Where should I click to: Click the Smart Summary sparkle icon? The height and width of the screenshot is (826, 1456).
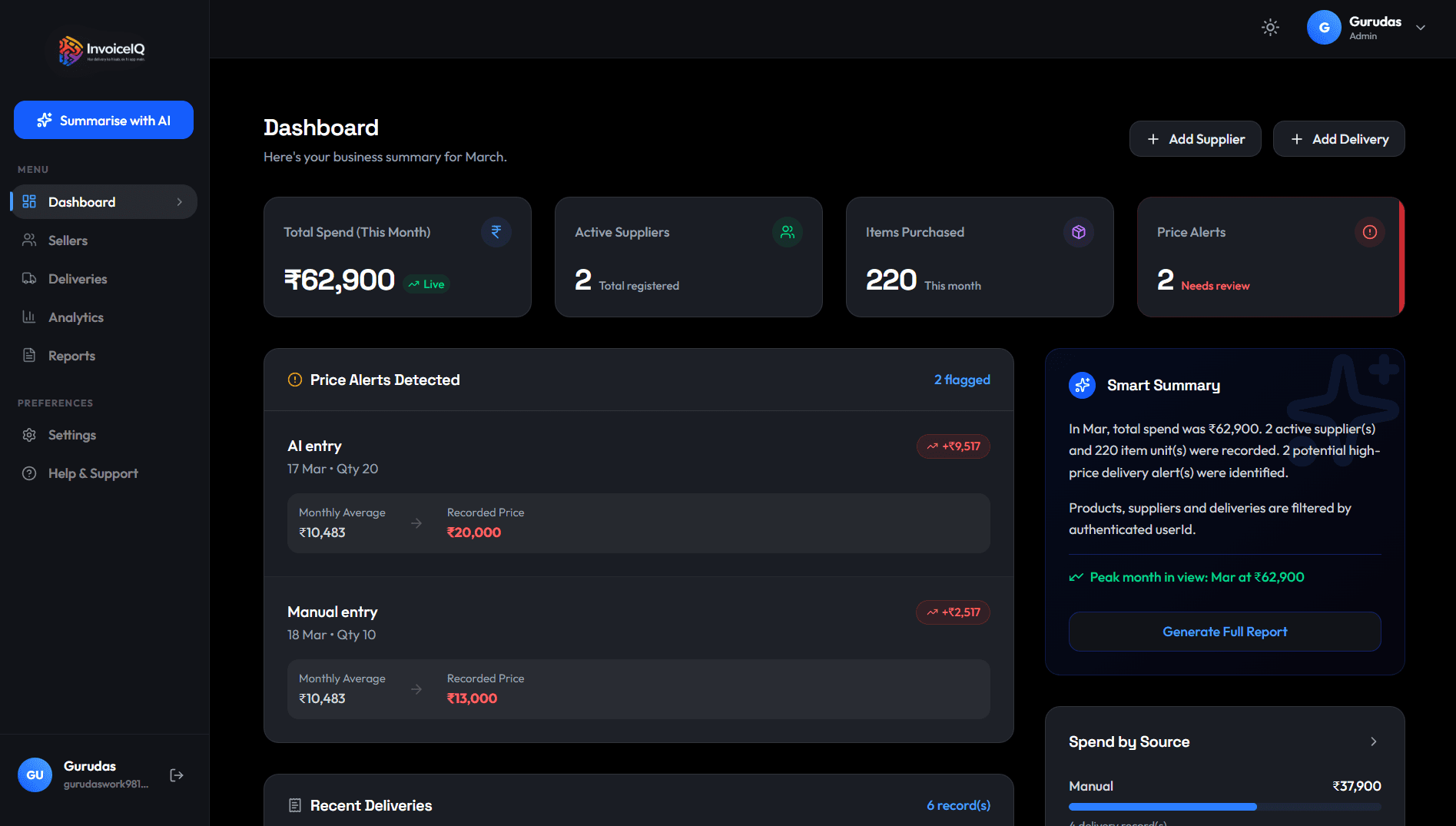[1082, 386]
